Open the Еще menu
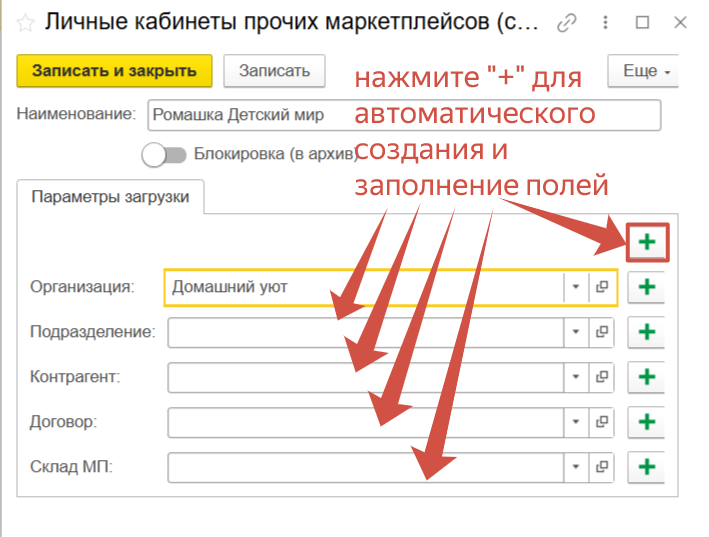This screenshot has width=709, height=537. click(645, 71)
